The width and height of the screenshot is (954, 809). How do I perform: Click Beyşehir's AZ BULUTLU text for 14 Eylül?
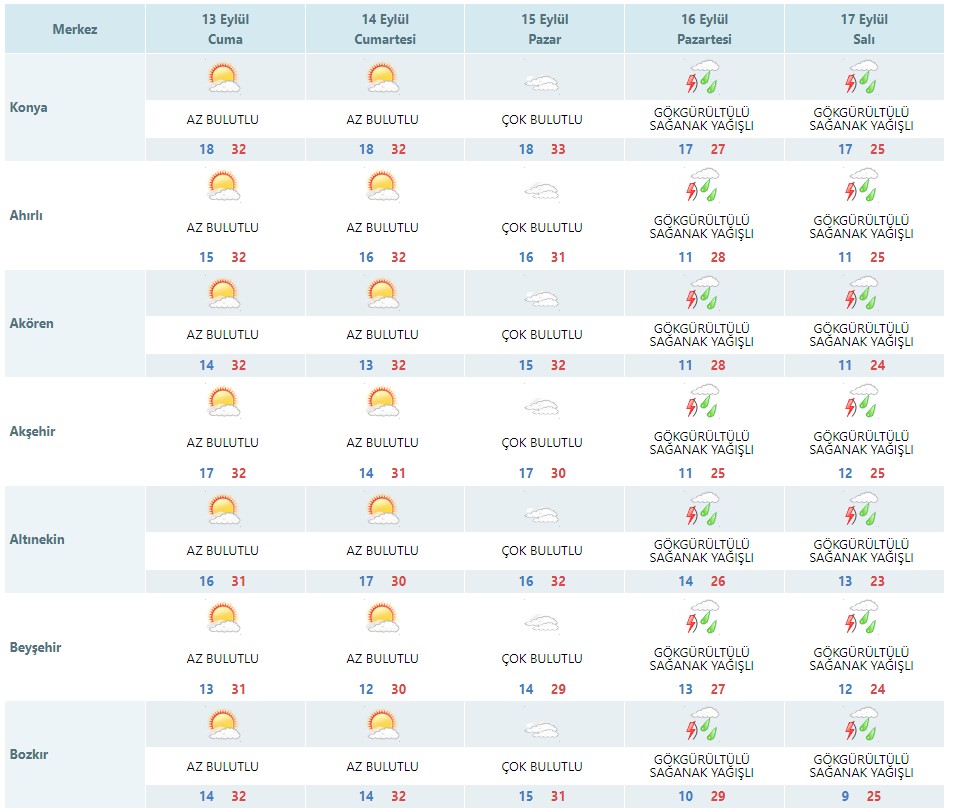382,659
